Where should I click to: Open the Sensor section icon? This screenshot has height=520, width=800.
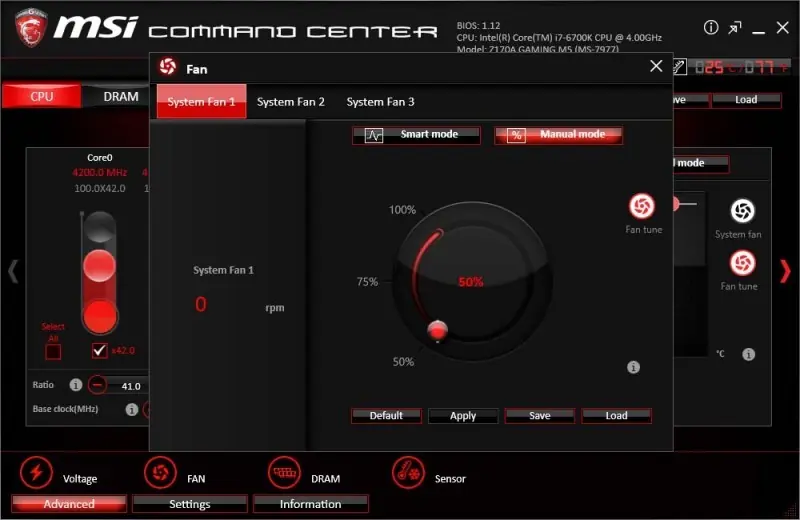(x=408, y=473)
